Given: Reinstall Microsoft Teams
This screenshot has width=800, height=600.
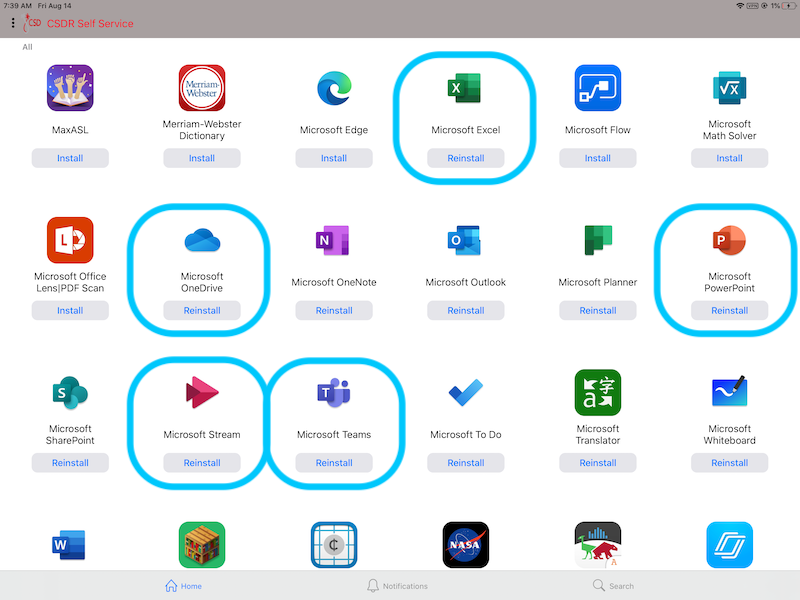Looking at the screenshot, I should [x=334, y=463].
